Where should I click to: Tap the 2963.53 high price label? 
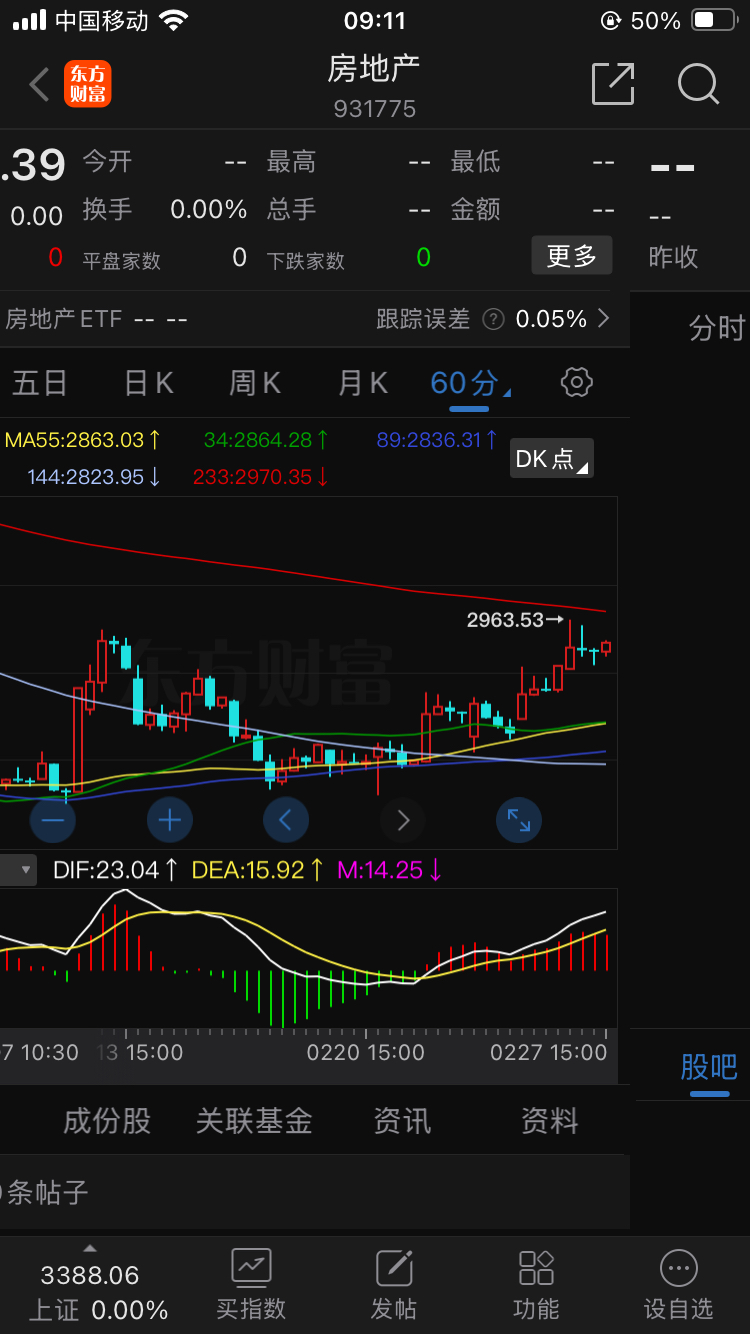pyautogui.click(x=505, y=620)
